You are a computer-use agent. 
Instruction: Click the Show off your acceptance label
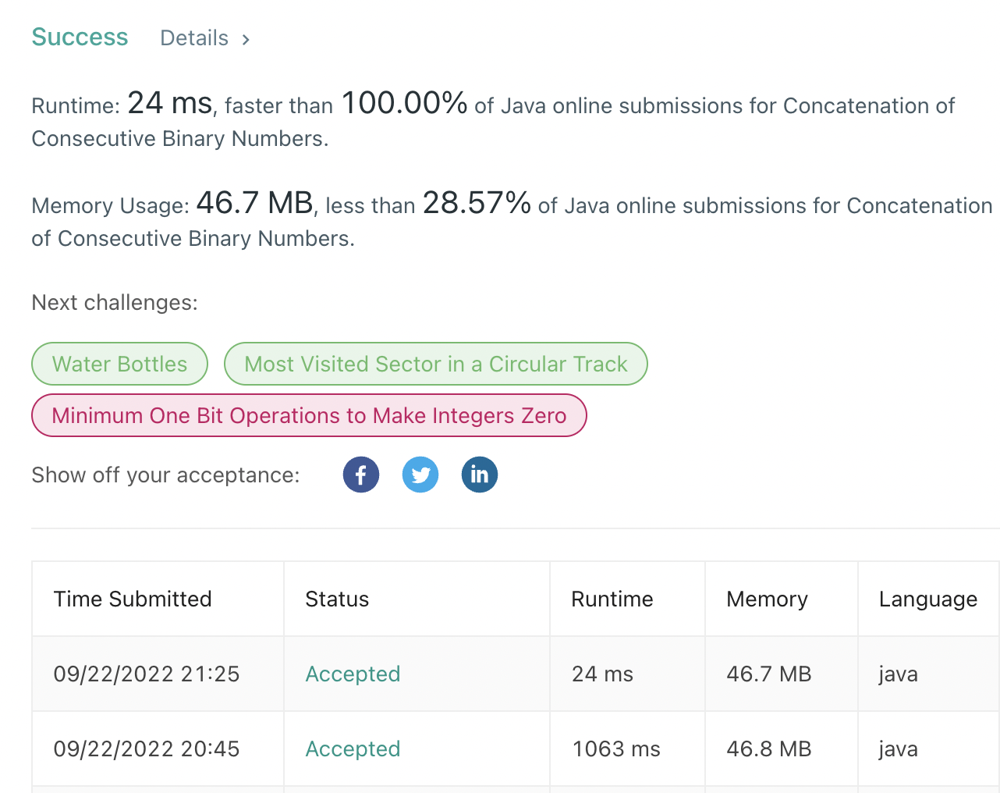166,475
